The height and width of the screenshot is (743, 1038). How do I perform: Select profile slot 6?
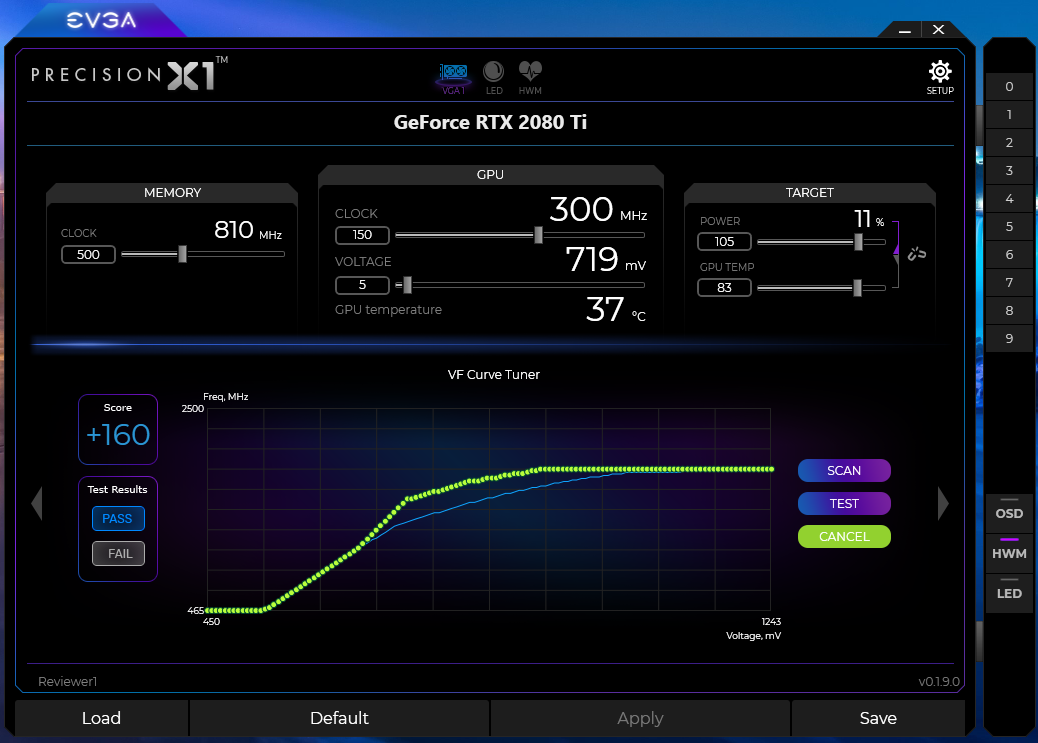click(x=1009, y=254)
